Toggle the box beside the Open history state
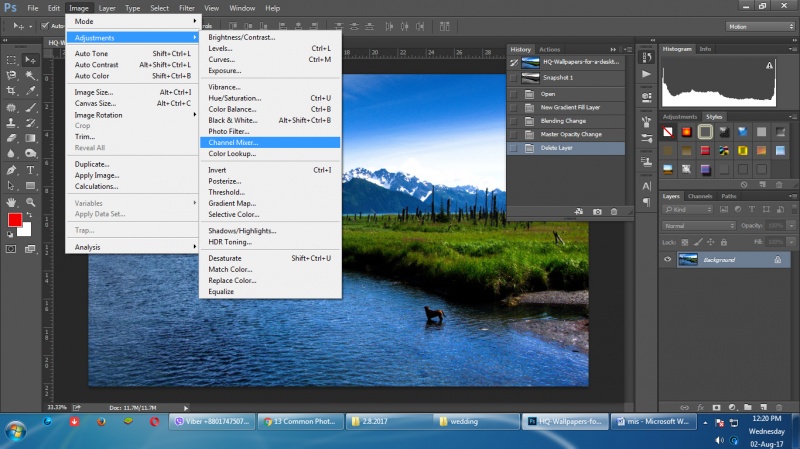 (x=513, y=93)
